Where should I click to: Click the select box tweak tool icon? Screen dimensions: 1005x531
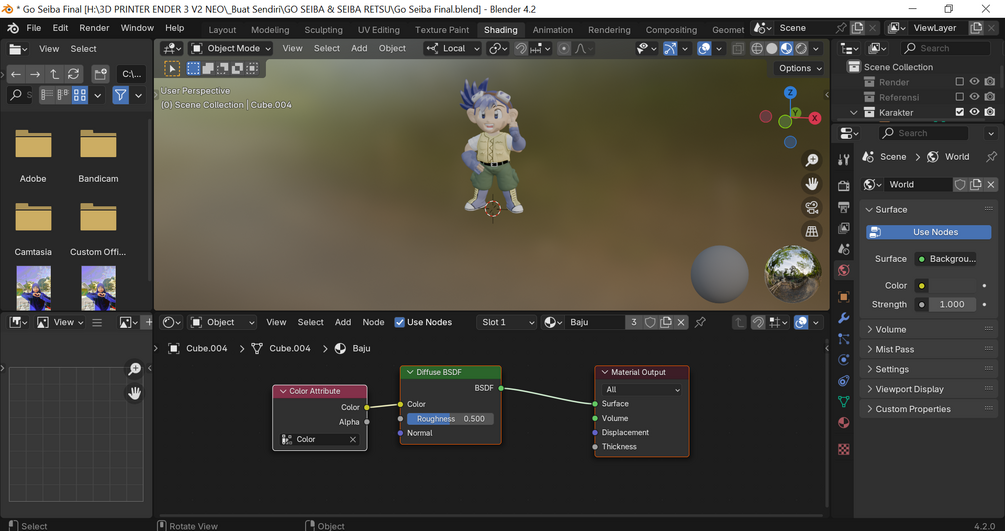pos(172,68)
